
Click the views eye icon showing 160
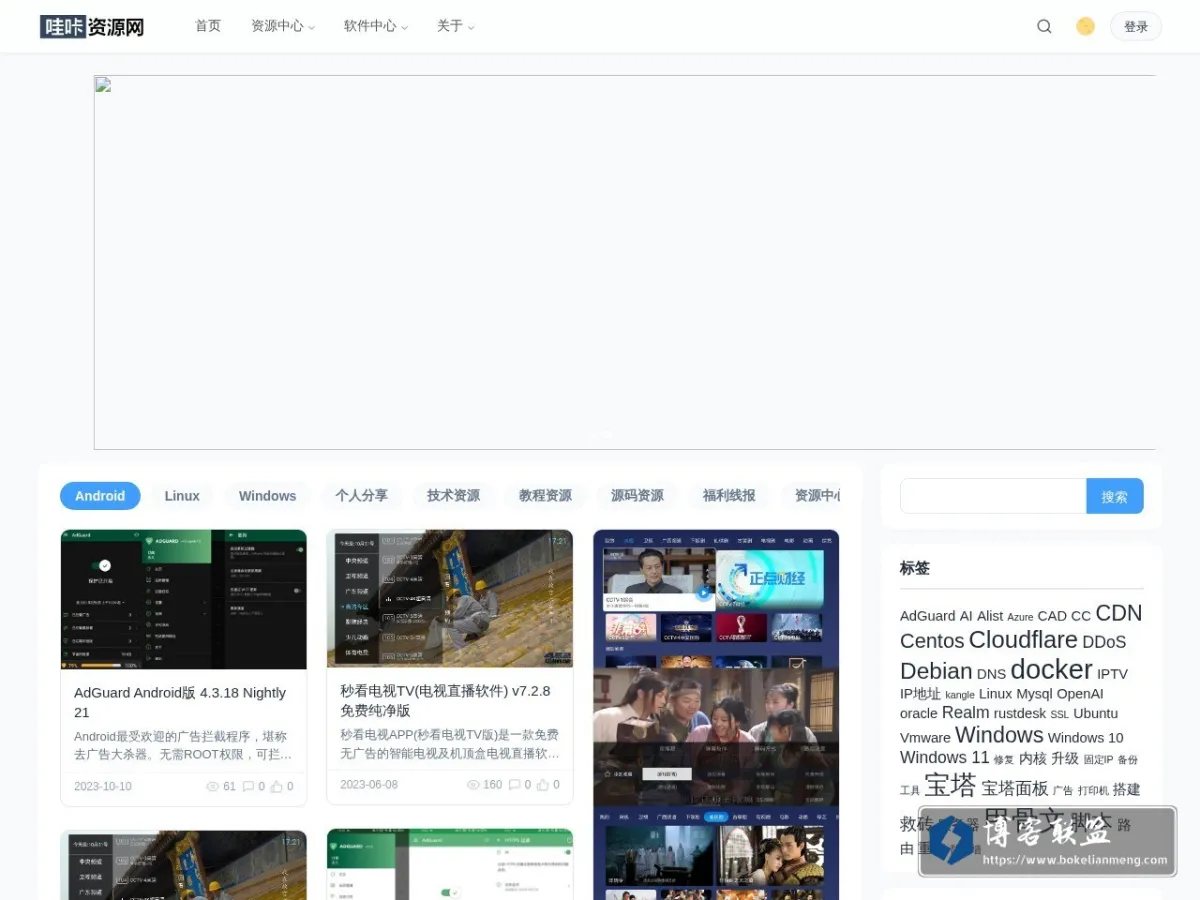(474, 785)
